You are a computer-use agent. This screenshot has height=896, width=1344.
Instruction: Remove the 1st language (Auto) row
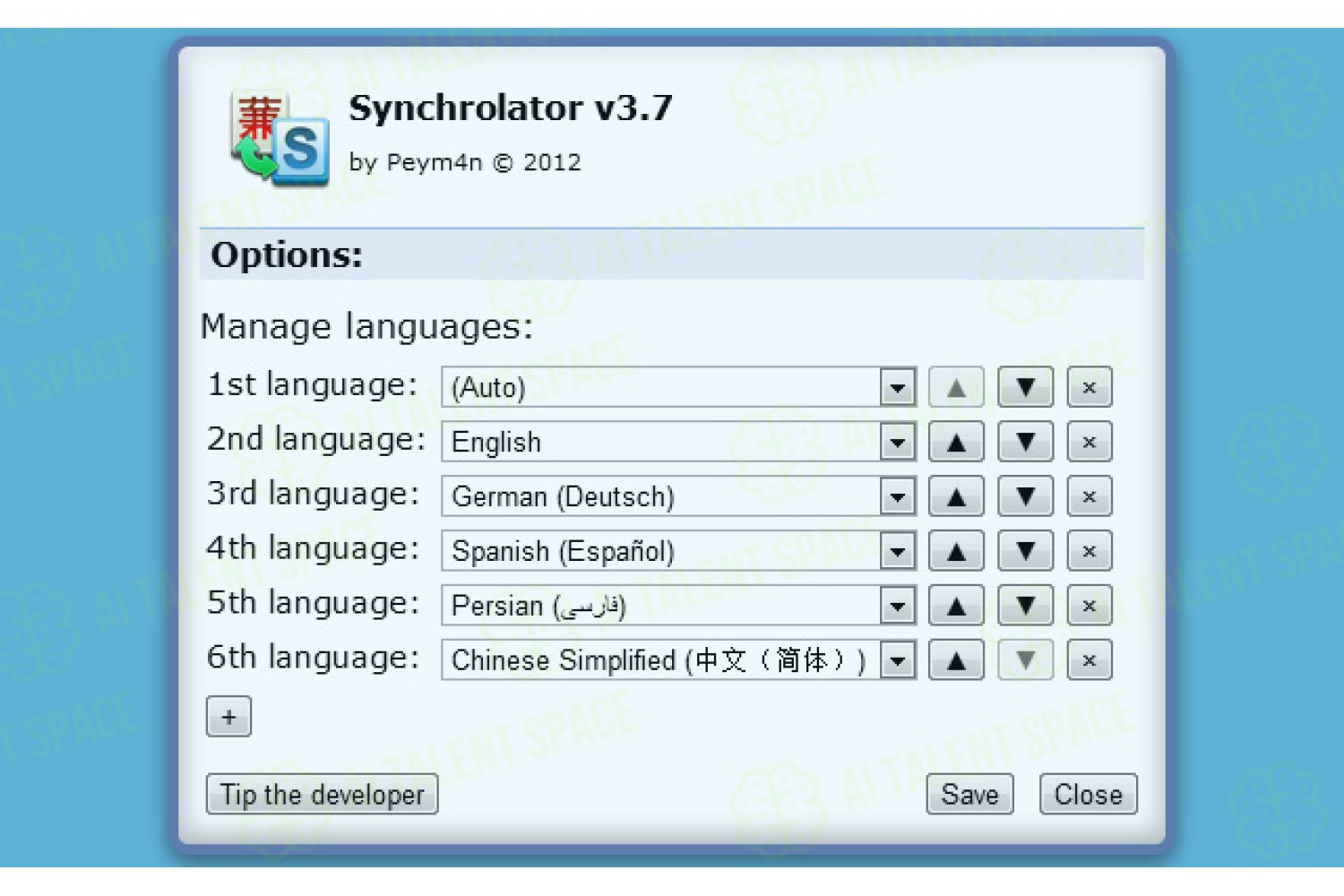click(1090, 388)
